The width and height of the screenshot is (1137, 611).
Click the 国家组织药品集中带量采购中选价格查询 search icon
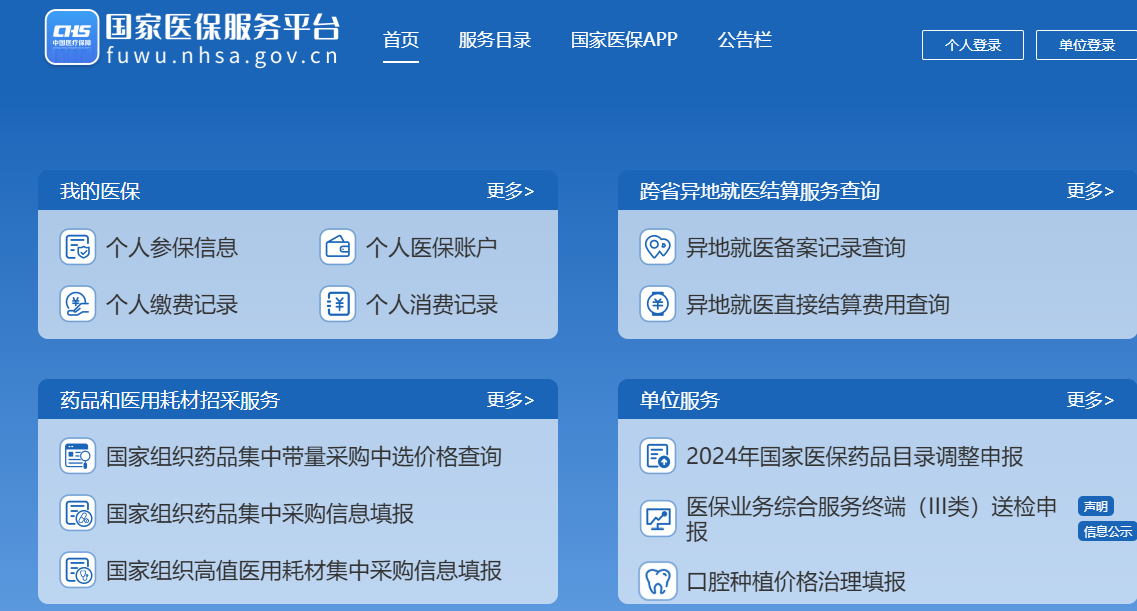pyautogui.click(x=78, y=457)
